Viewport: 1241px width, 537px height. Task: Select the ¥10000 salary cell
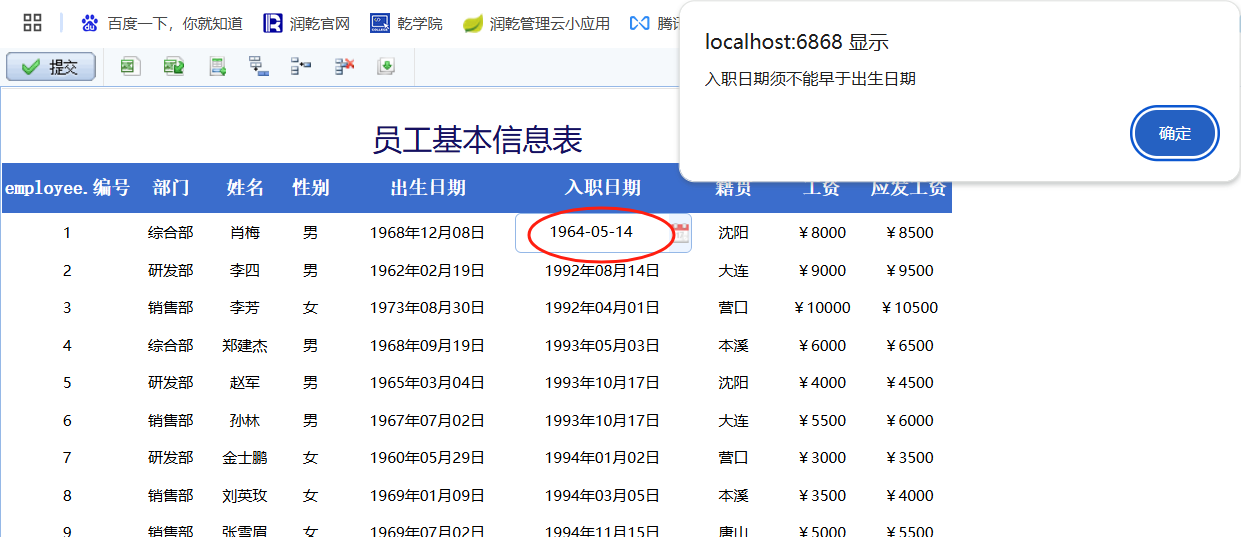coord(822,308)
